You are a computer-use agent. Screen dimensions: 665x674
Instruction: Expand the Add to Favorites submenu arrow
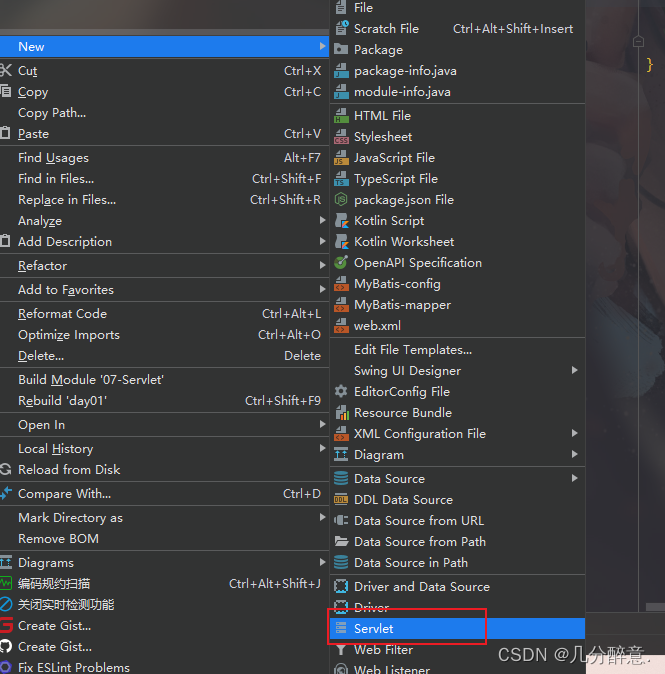click(x=322, y=289)
